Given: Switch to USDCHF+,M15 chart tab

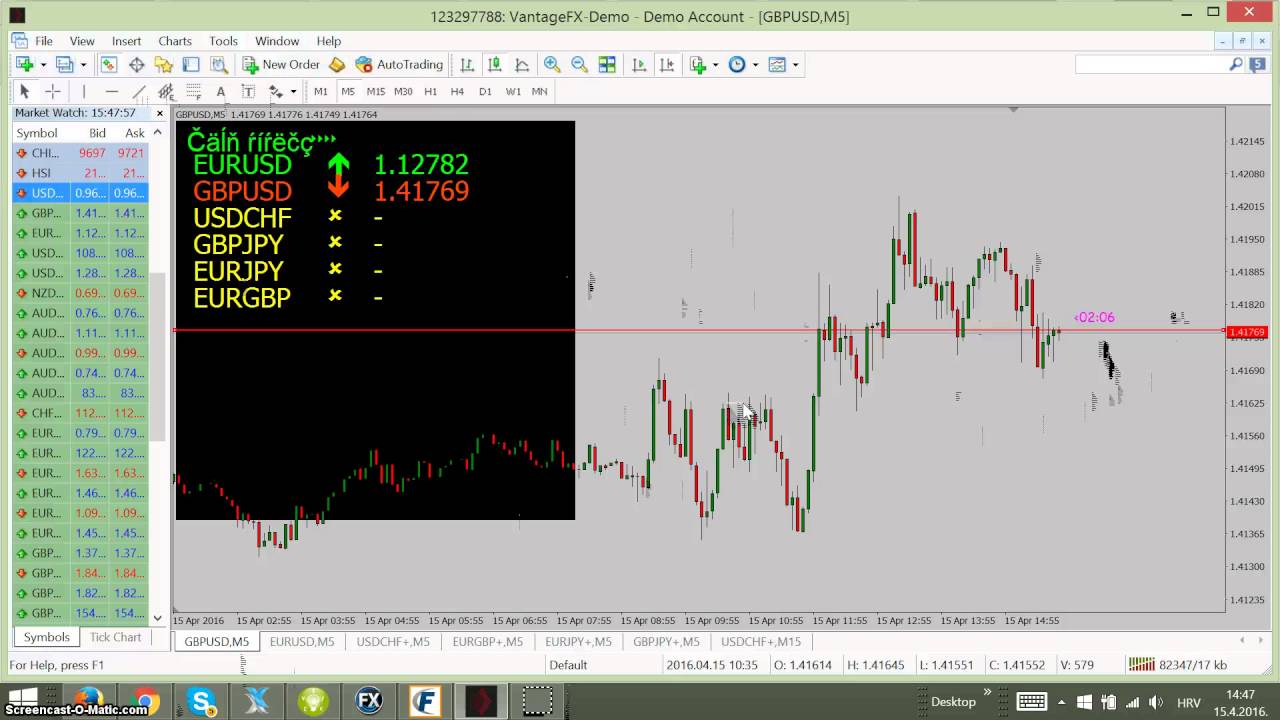Looking at the screenshot, I should tap(761, 642).
